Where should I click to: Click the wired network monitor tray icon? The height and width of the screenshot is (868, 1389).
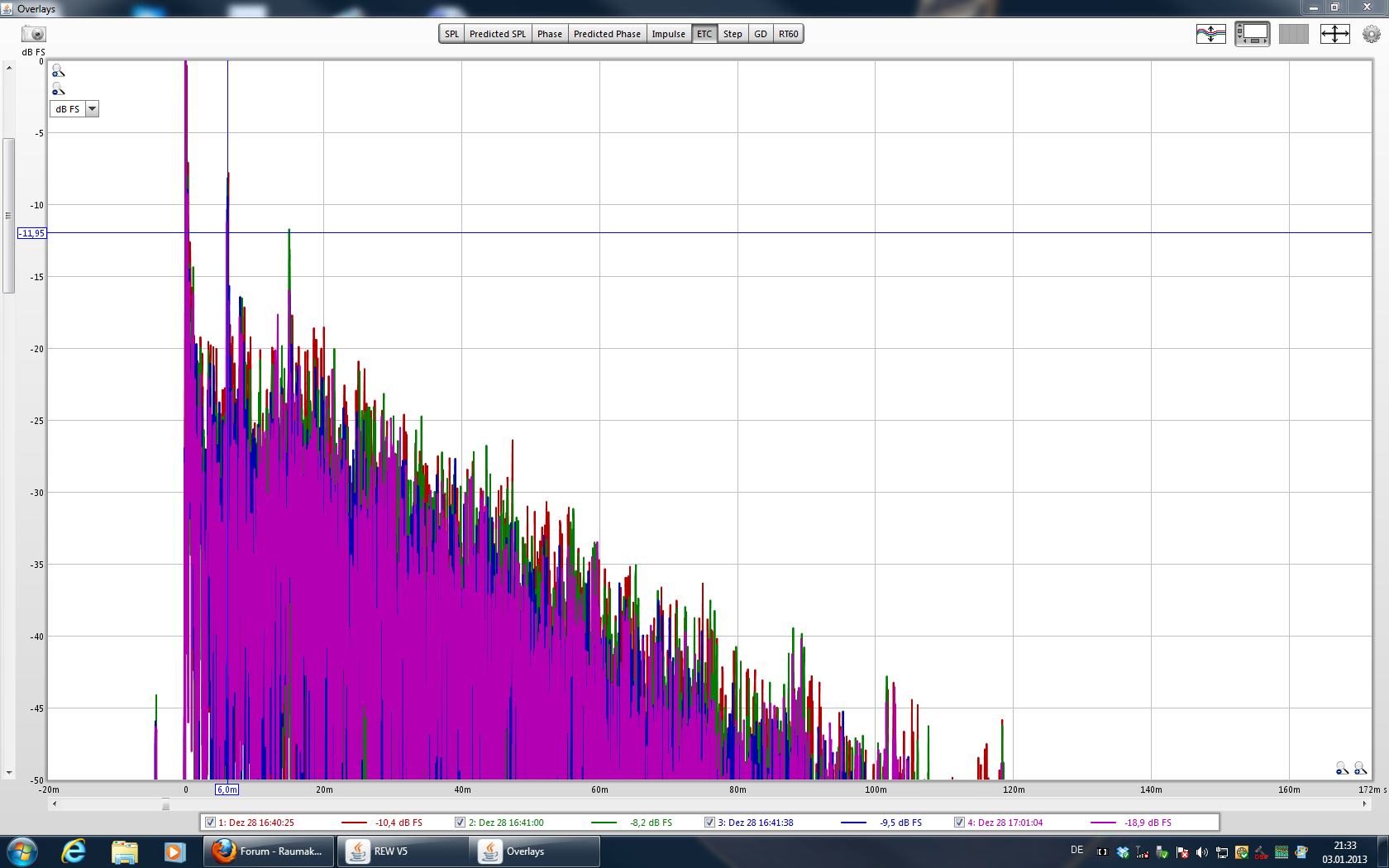click(1221, 852)
